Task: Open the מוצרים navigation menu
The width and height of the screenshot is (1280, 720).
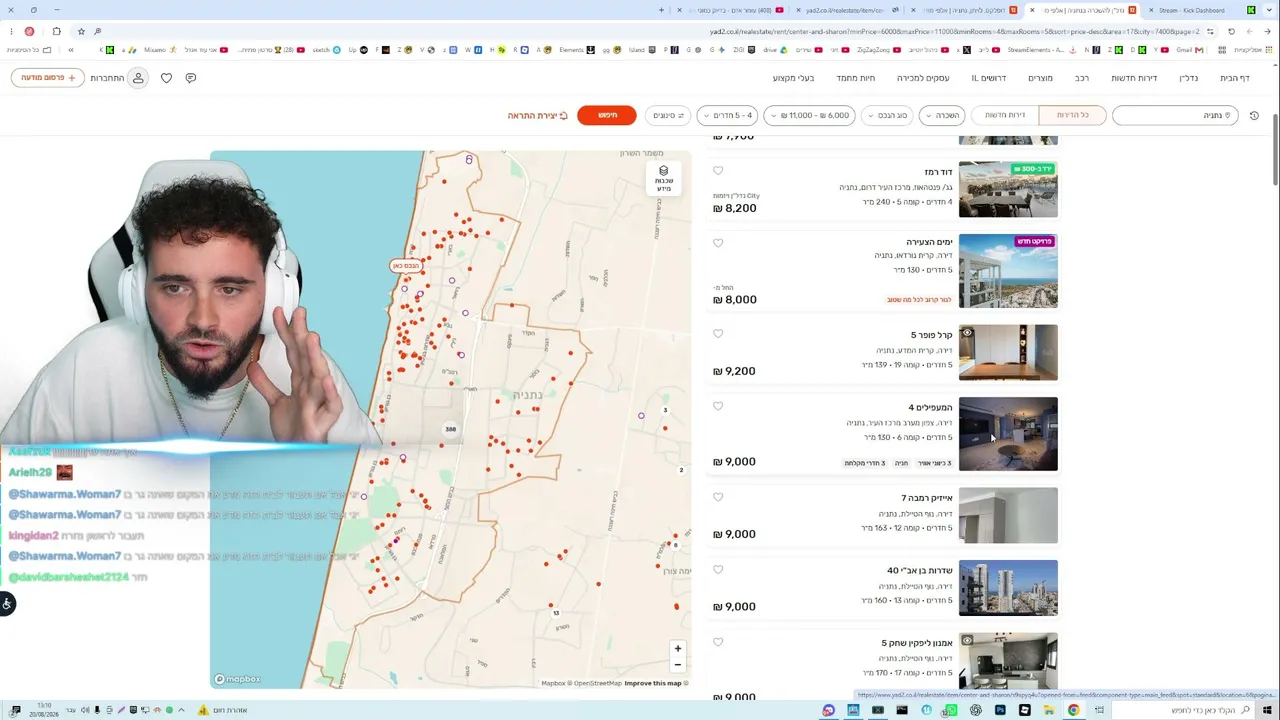Action: pyautogui.click(x=1041, y=78)
